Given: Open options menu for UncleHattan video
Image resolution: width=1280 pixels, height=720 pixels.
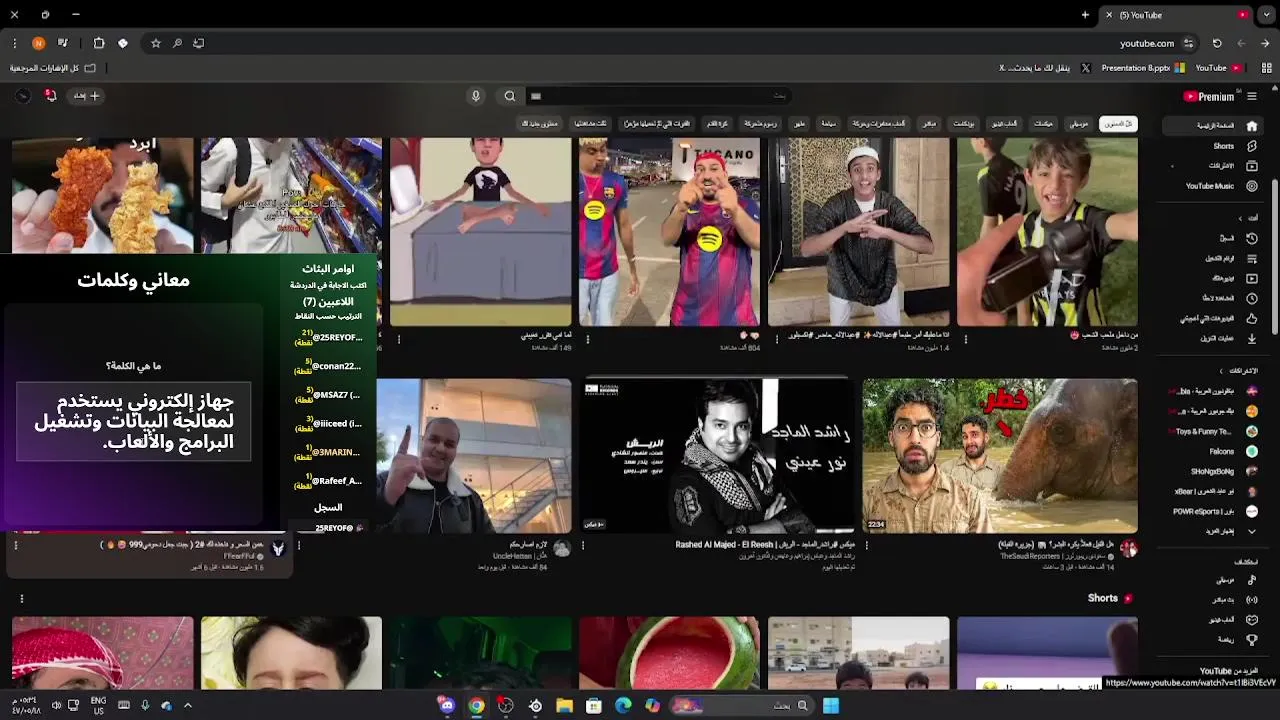Looking at the screenshot, I should point(299,546).
